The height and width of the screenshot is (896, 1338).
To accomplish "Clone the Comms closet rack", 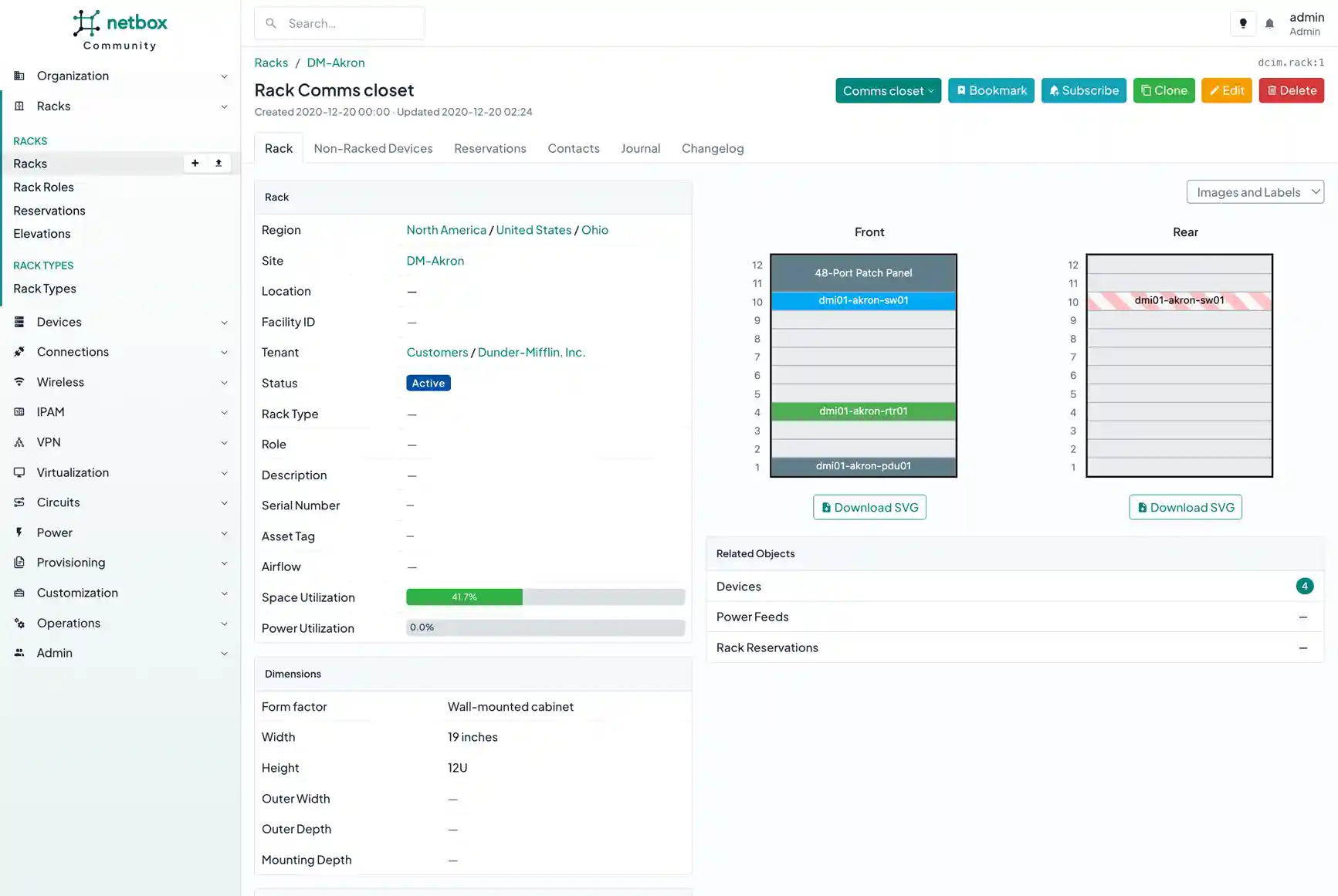I will [x=1164, y=90].
